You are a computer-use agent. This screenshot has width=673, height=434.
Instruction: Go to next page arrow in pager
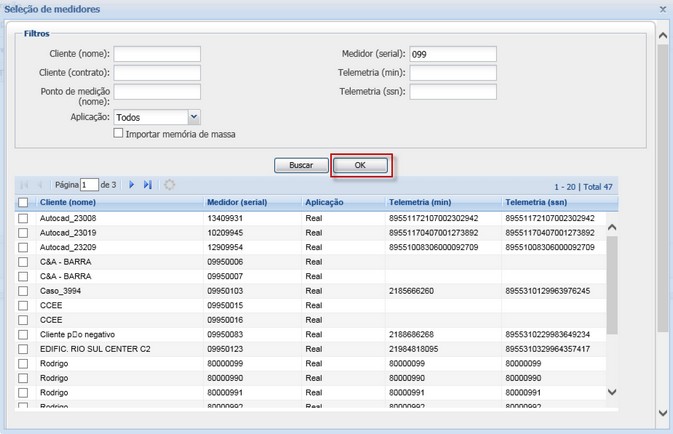click(x=131, y=185)
